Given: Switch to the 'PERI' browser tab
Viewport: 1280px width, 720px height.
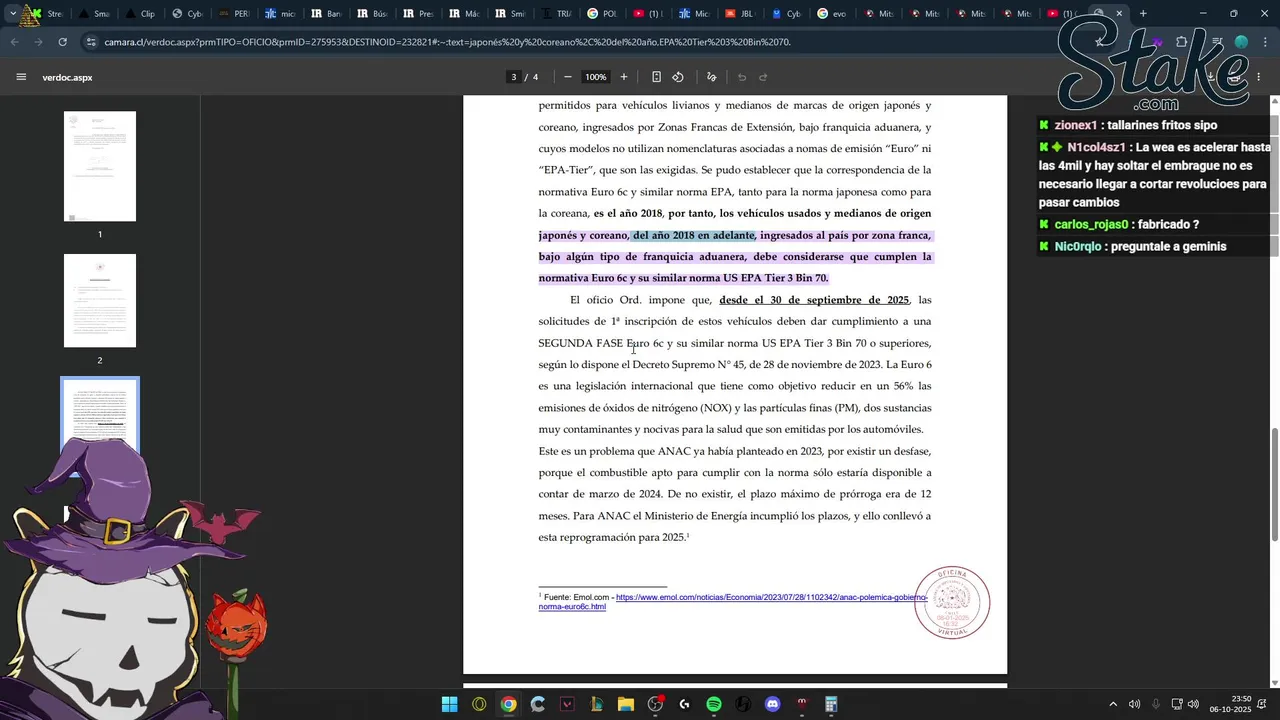Looking at the screenshot, I should [x=233, y=14].
